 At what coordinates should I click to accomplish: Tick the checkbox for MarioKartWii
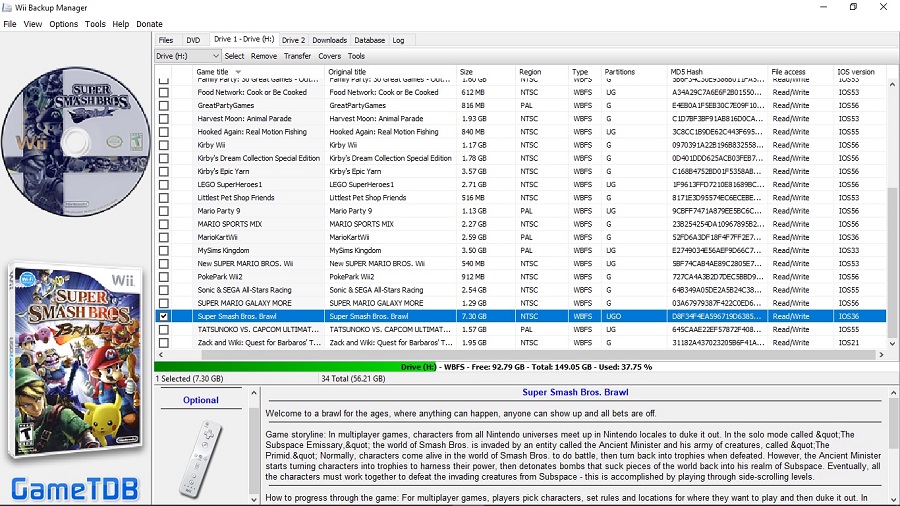tap(164, 238)
